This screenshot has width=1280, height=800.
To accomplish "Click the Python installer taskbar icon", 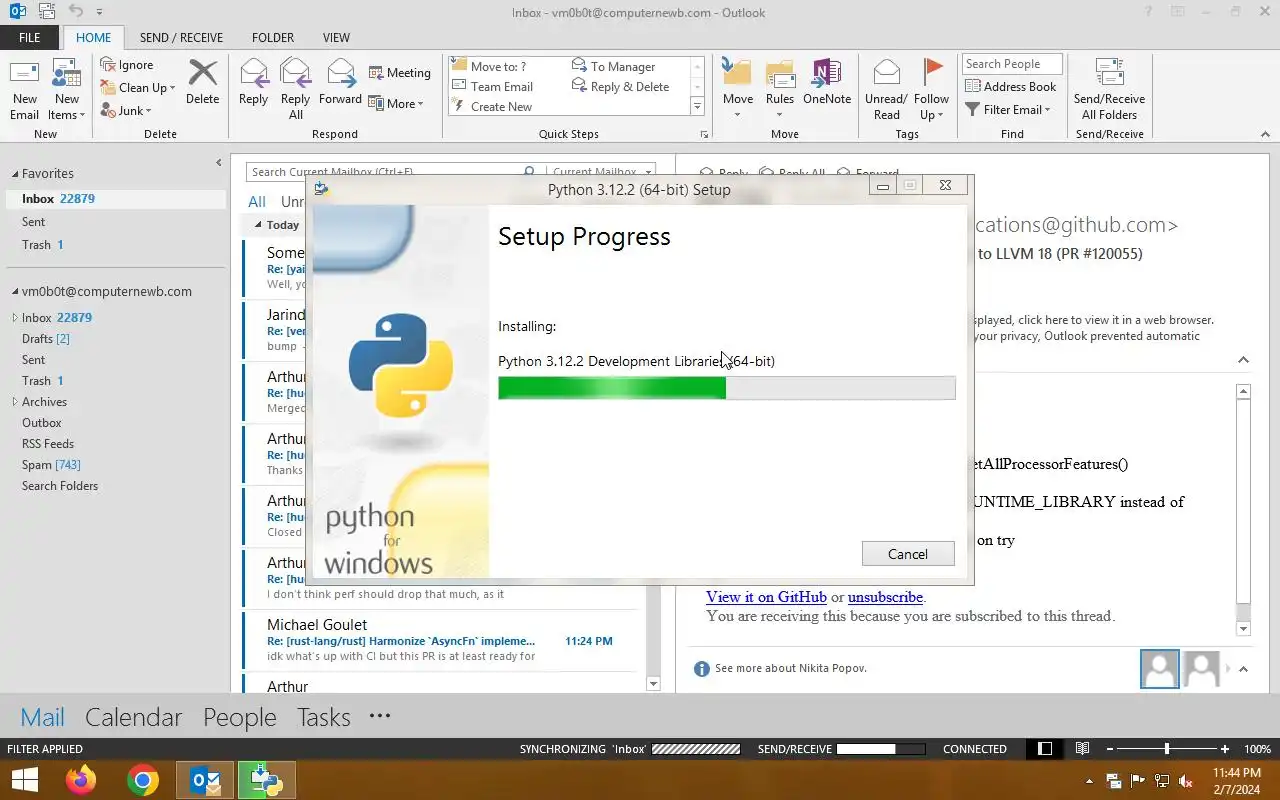I will pyautogui.click(x=267, y=780).
